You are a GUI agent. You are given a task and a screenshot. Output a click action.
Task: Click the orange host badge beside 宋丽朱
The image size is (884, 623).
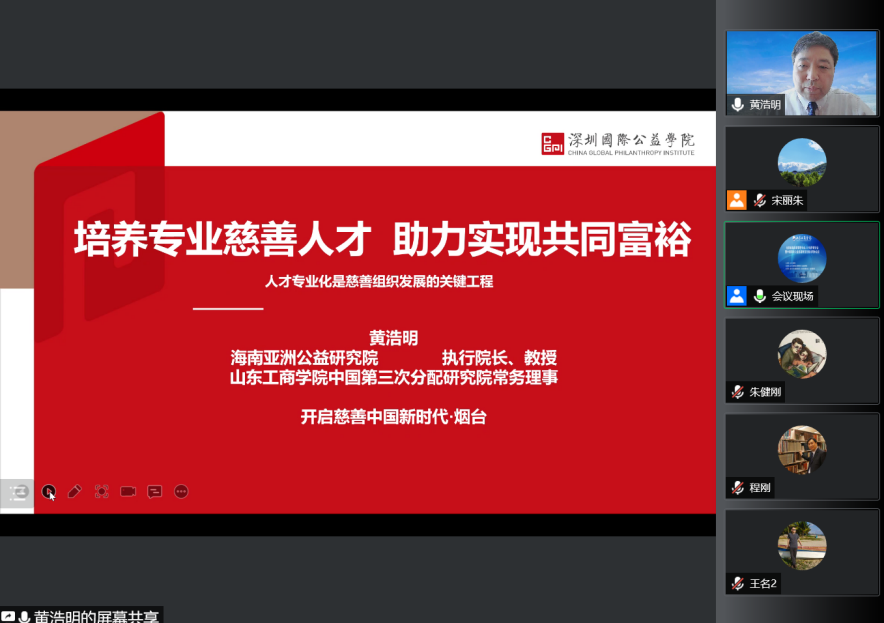pyautogui.click(x=737, y=200)
